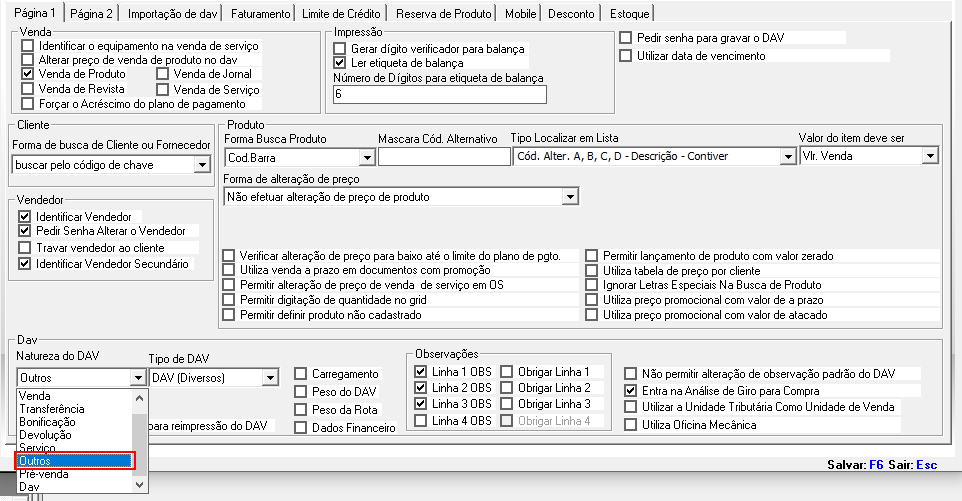Enable Utilizar data de vencimento

coord(625,56)
